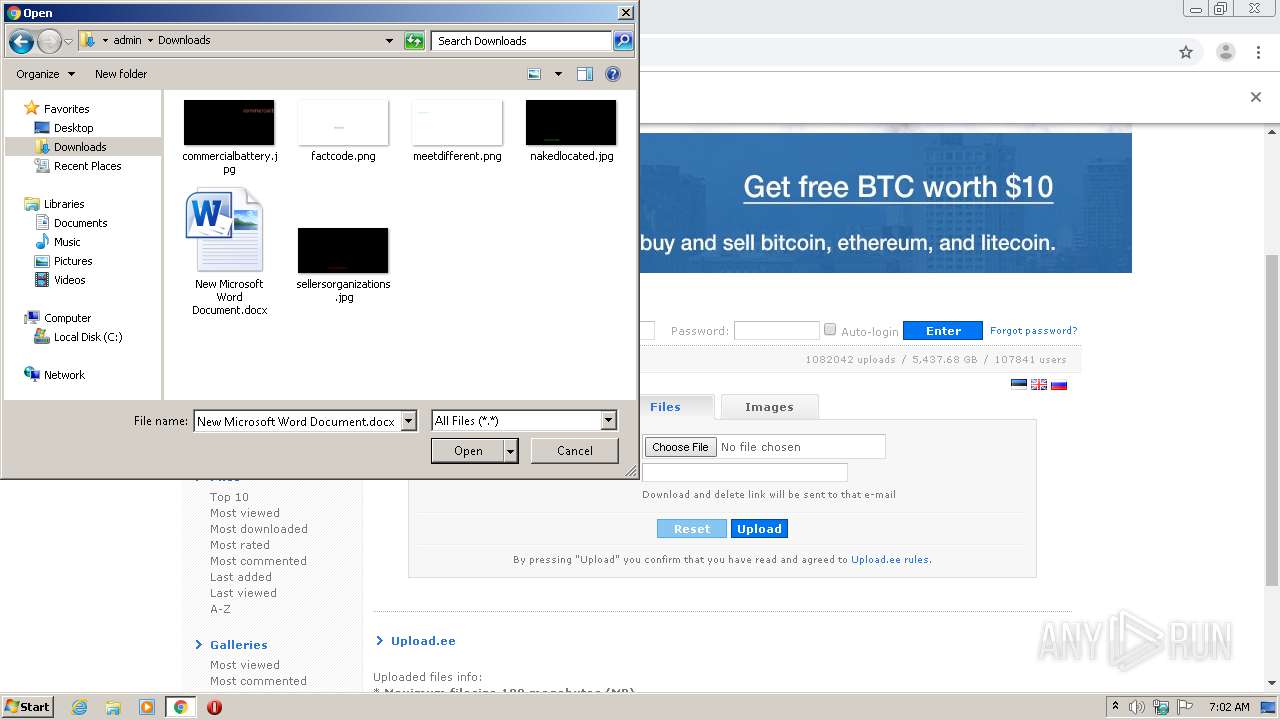
Task: Change view with the Views icon
Action: pos(535,74)
